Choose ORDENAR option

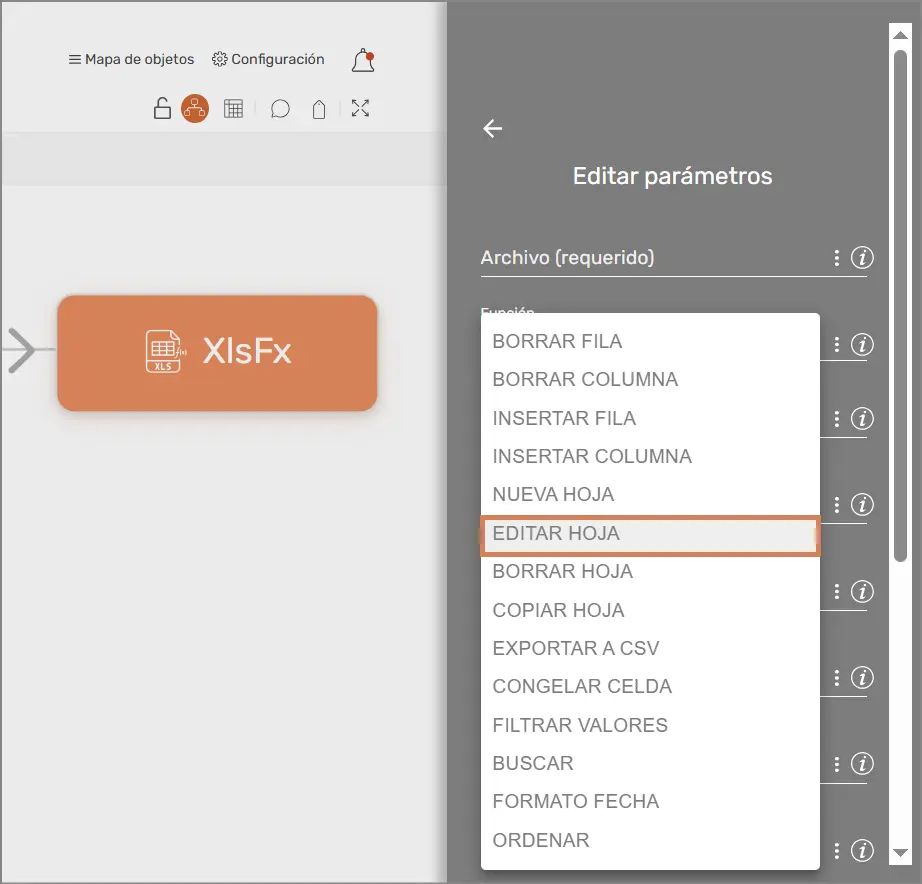click(x=650, y=840)
